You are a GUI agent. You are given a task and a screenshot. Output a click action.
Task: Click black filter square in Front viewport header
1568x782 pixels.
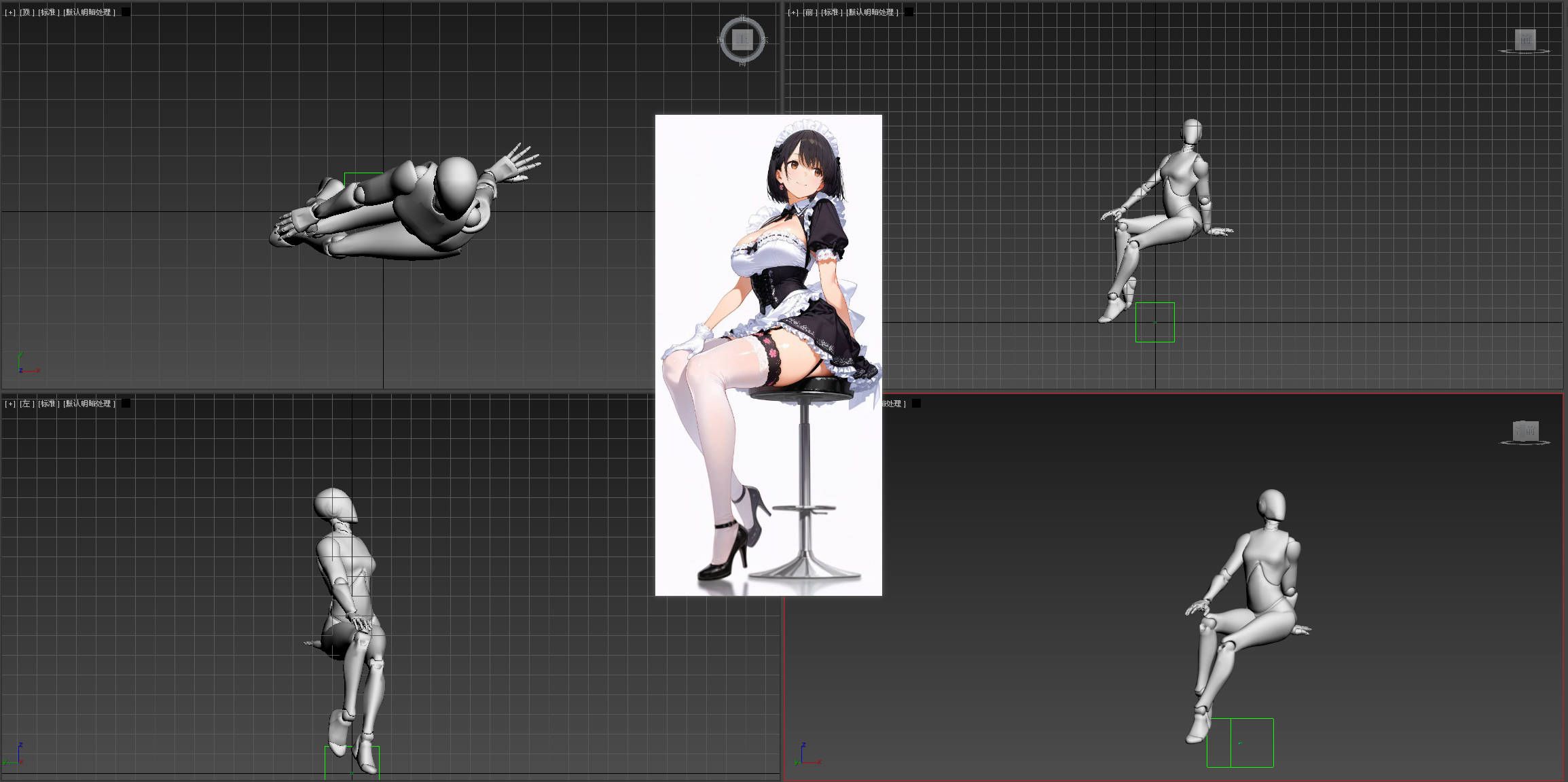click(909, 12)
